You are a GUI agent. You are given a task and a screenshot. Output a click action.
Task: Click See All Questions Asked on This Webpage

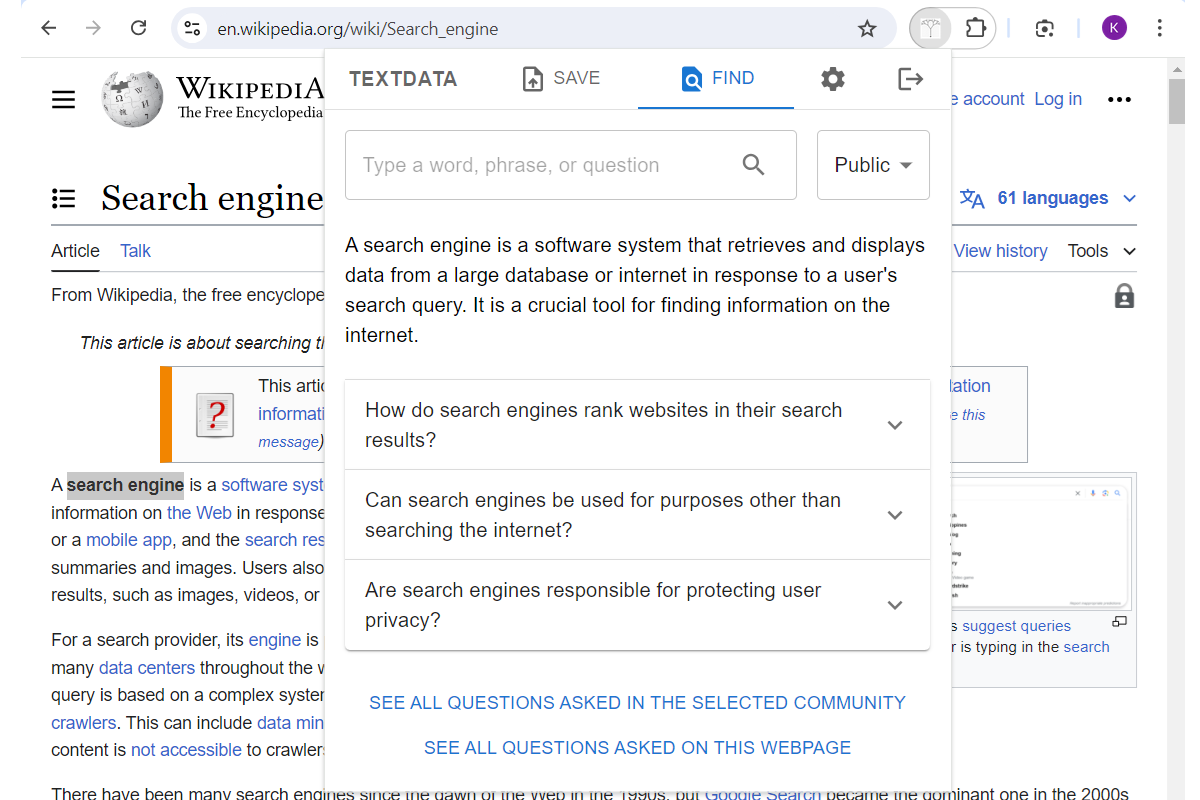tap(637, 748)
